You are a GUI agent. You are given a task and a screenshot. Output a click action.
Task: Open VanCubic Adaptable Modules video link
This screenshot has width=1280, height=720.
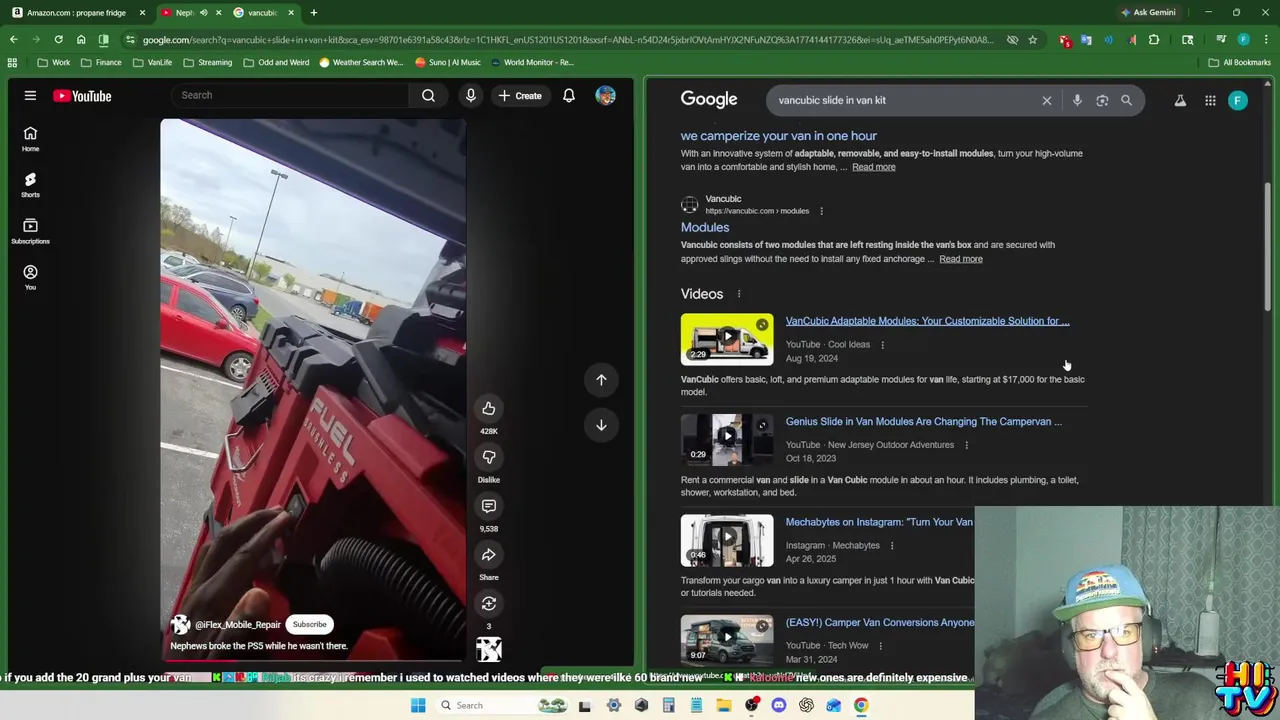click(x=927, y=321)
